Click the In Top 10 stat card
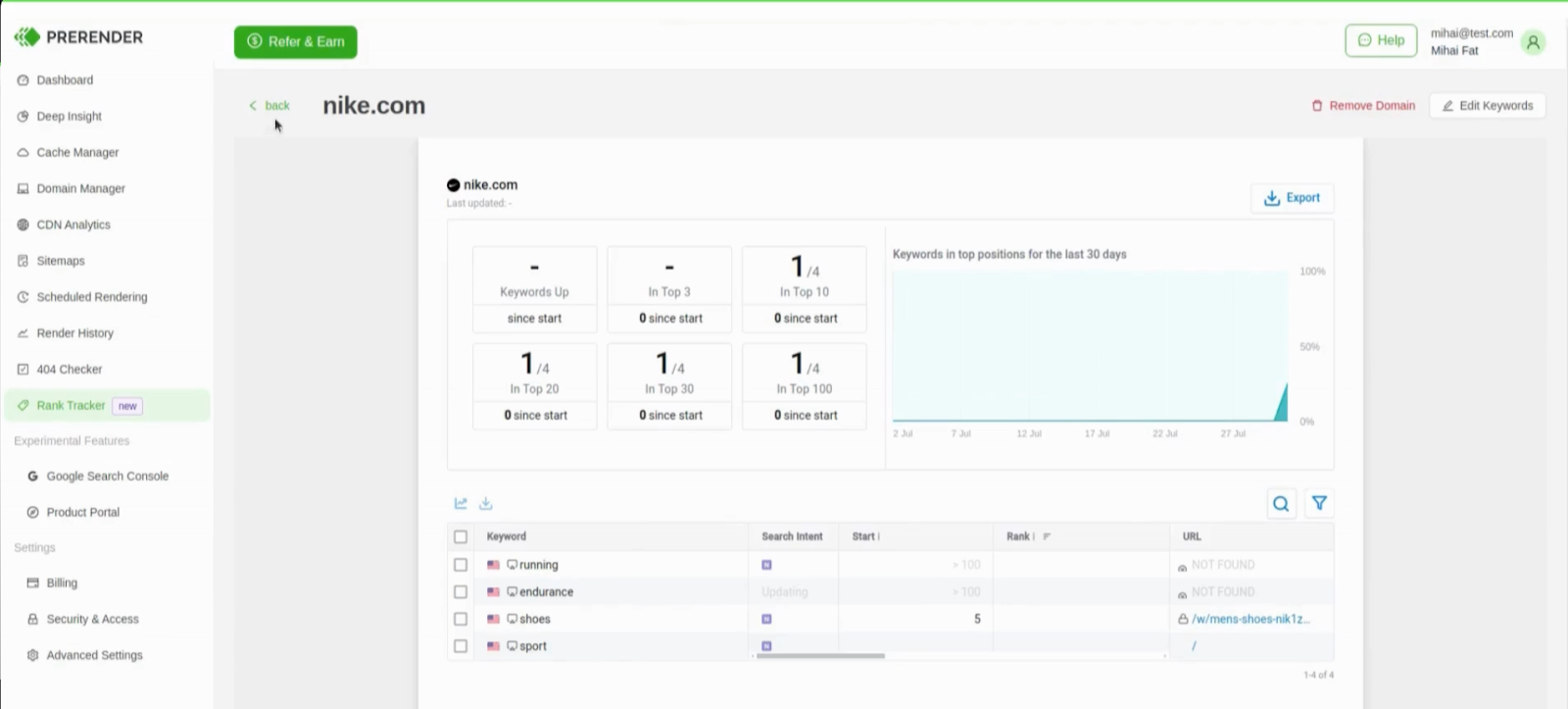 tap(805, 289)
